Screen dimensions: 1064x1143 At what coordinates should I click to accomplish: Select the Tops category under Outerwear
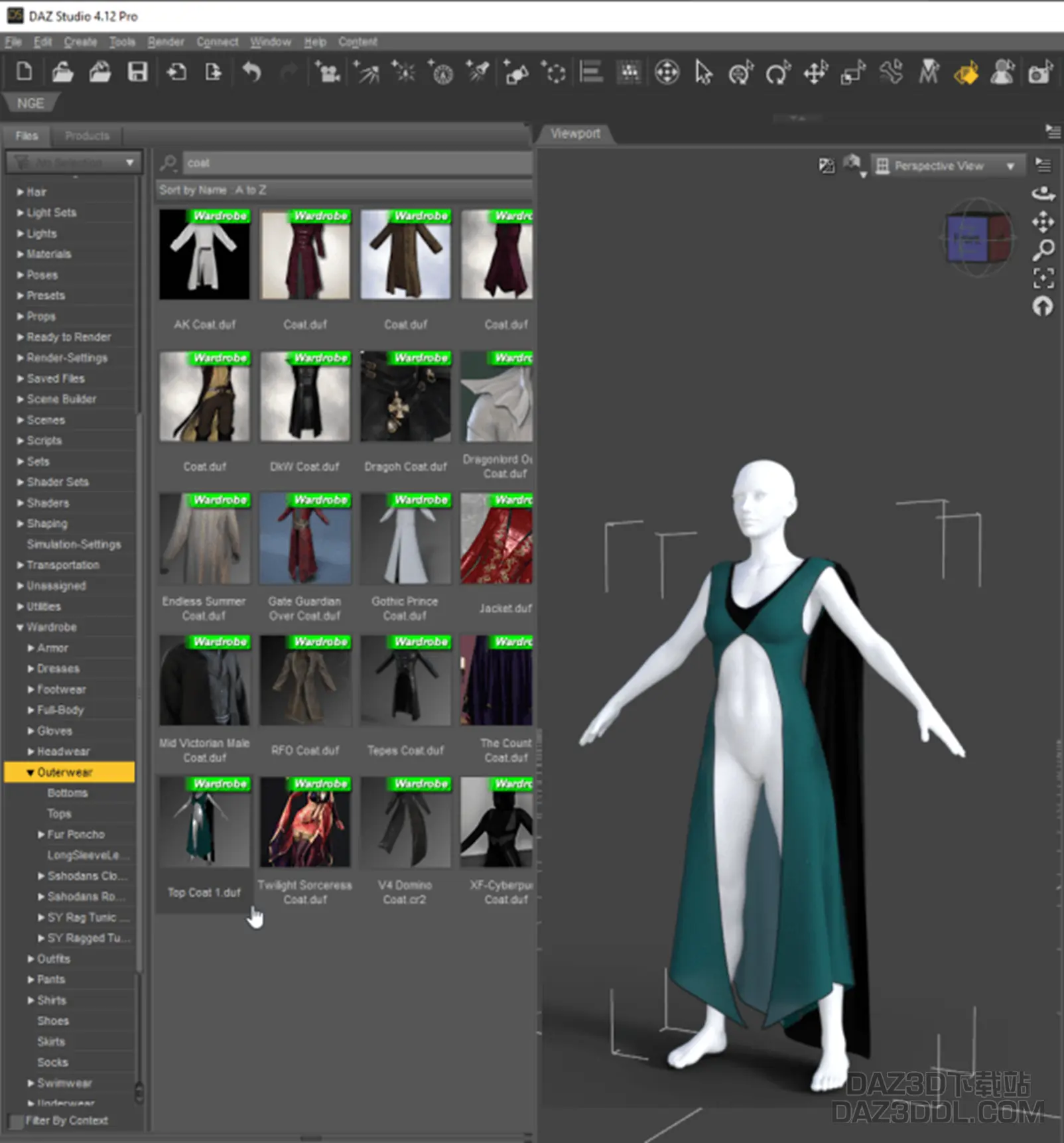59,813
